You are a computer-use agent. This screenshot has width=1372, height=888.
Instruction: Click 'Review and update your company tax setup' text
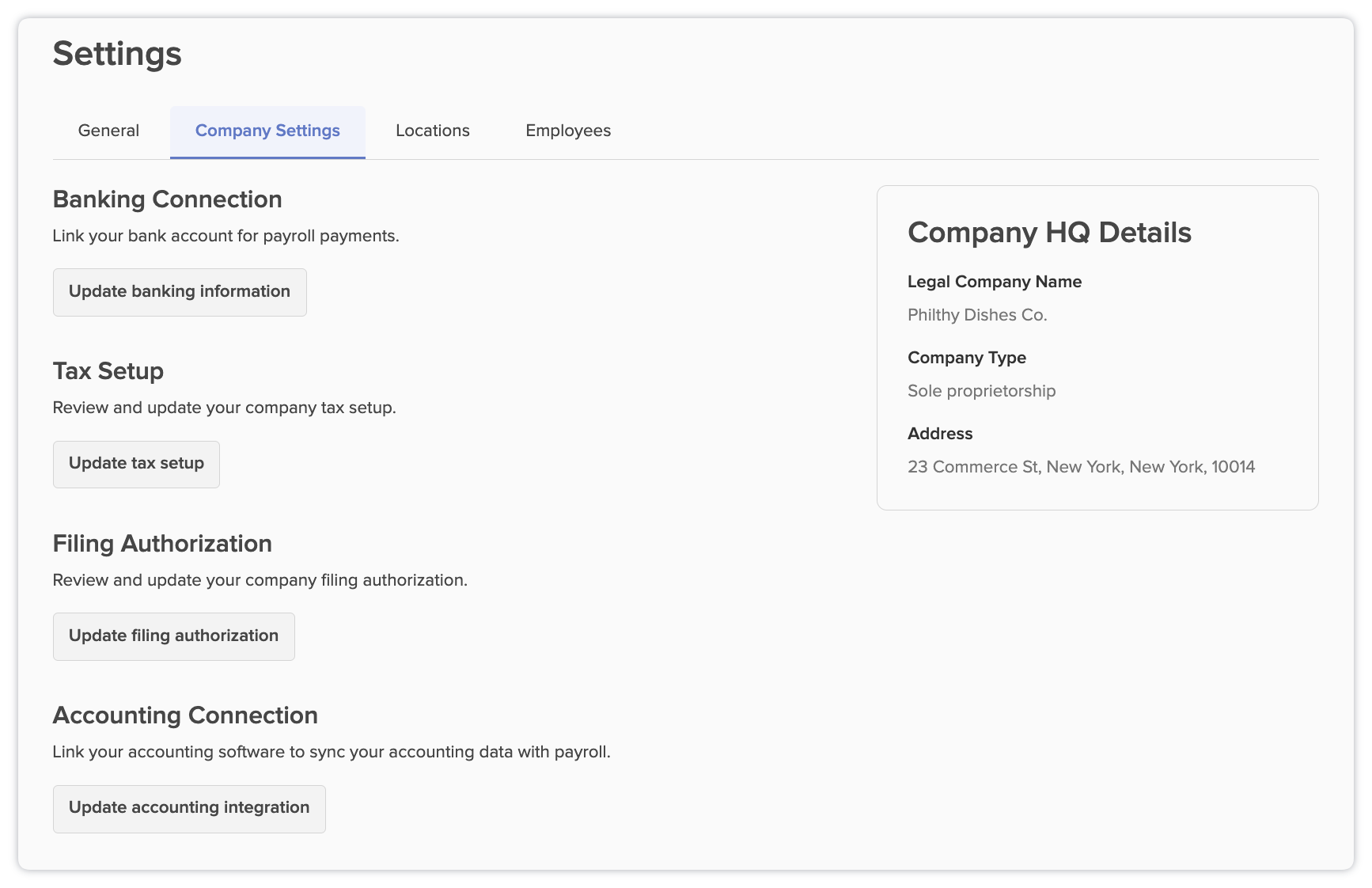[224, 408]
